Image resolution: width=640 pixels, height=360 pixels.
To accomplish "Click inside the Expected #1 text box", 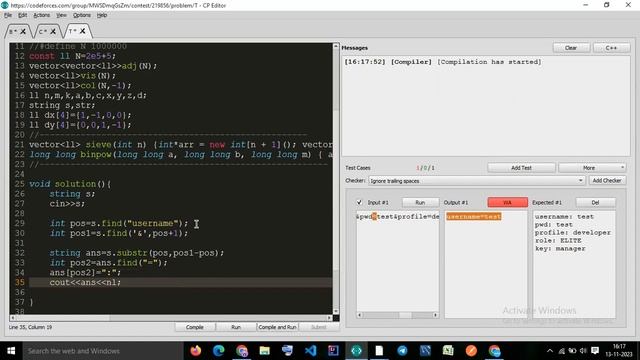I will (x=574, y=264).
